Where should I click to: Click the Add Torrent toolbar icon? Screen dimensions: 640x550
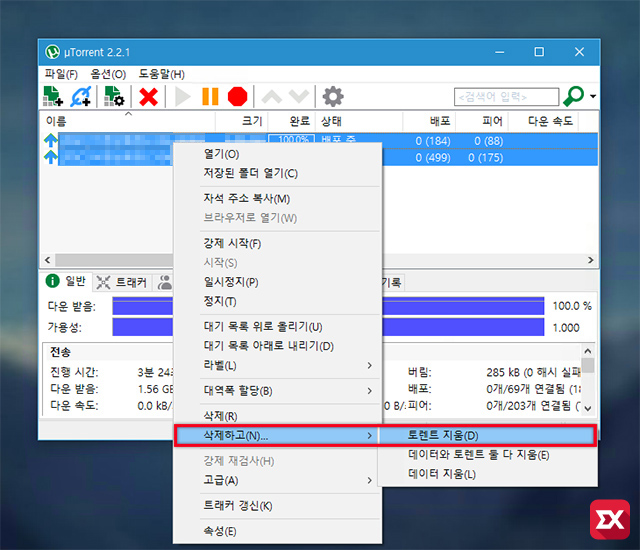click(53, 96)
